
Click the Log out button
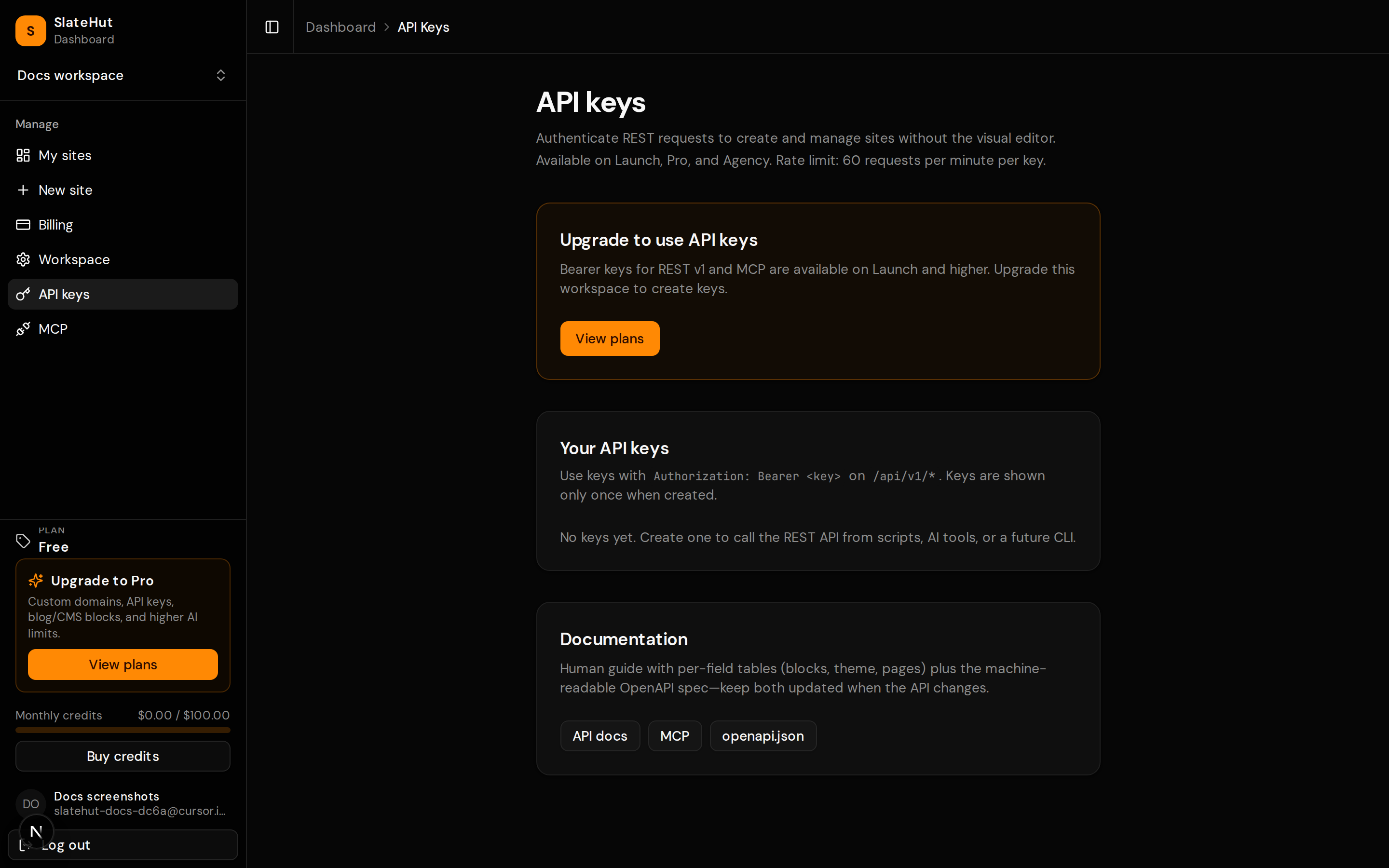click(x=123, y=845)
